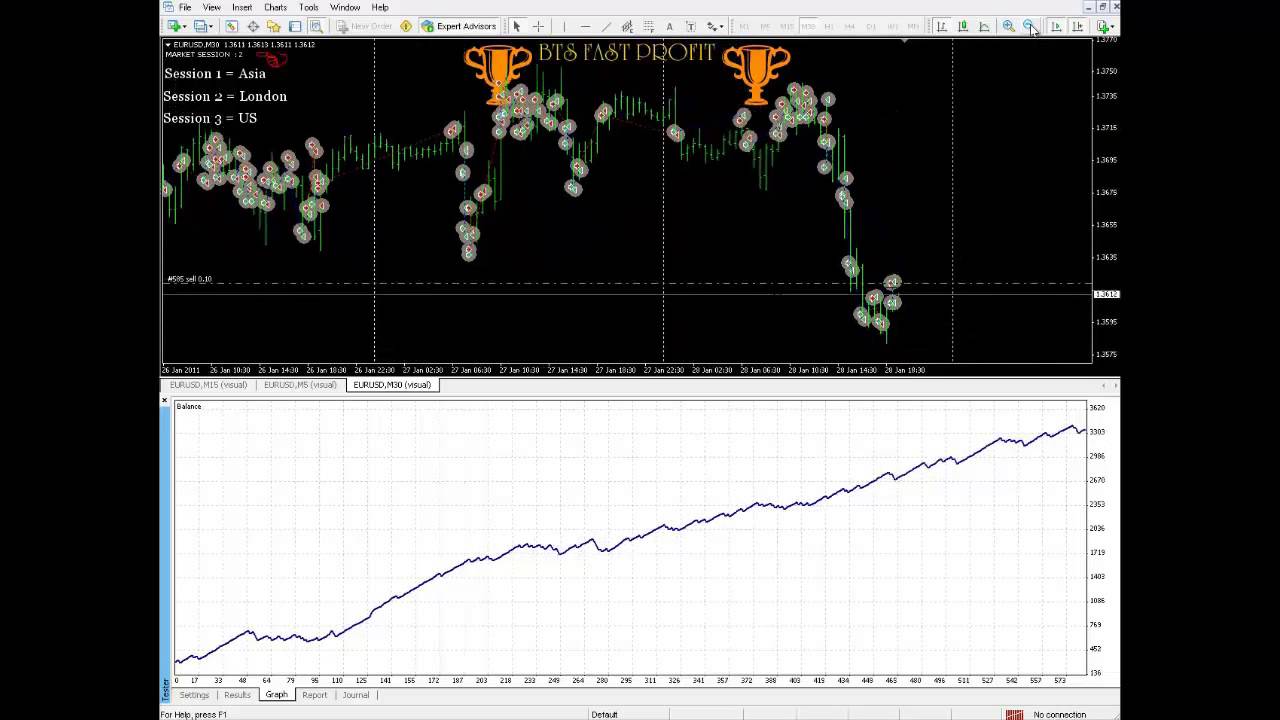Screen dimensions: 1280x720
Task: Select the M30 timeframe button
Action: click(808, 26)
